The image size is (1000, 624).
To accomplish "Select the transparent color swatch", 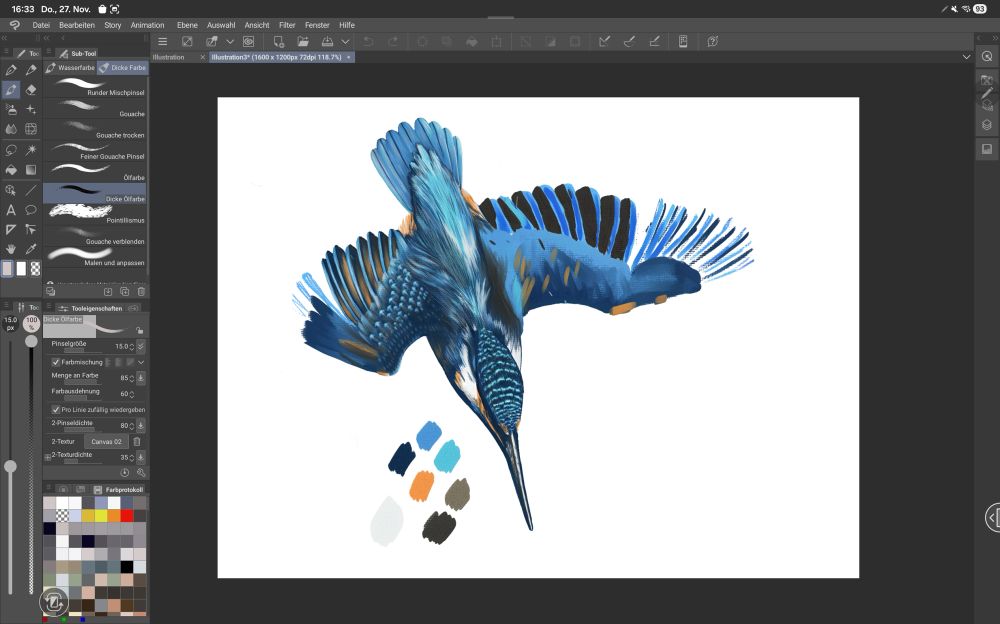I will [x=36, y=269].
